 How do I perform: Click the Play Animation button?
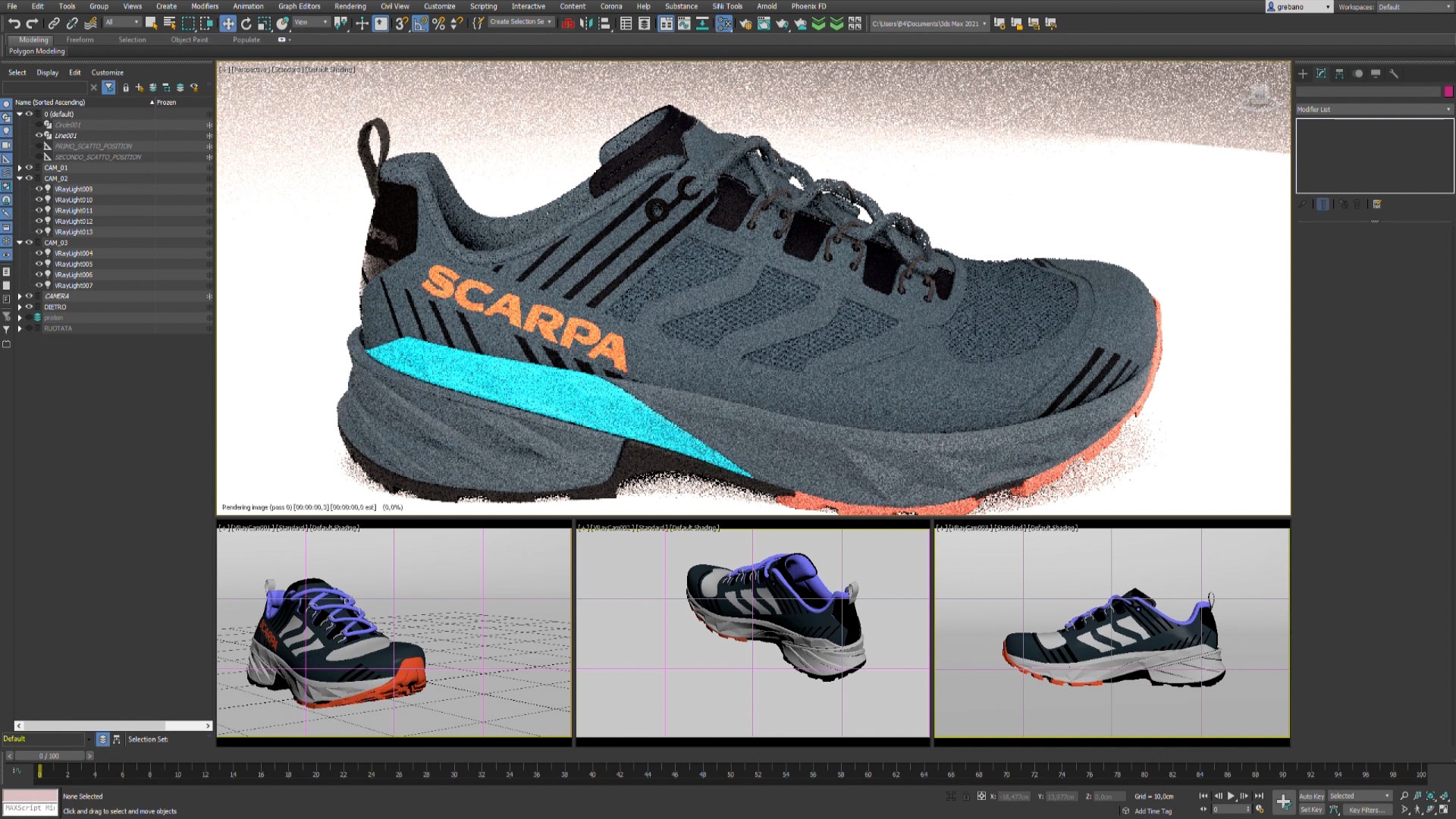pyautogui.click(x=1231, y=795)
